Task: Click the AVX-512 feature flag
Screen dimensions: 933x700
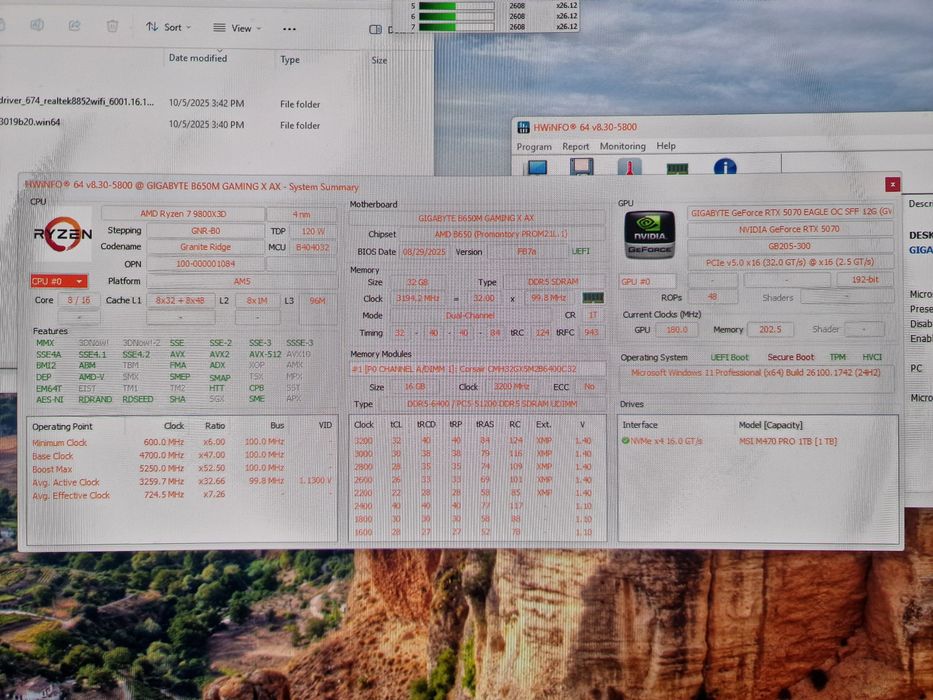Action: 265,354
